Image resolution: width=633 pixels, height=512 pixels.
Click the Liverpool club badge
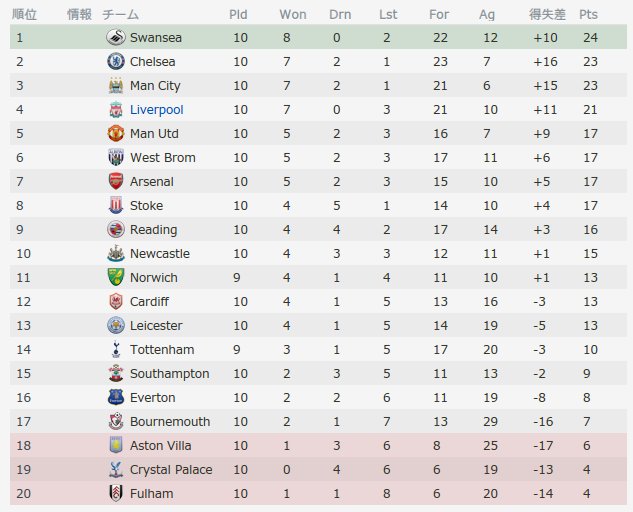115,110
